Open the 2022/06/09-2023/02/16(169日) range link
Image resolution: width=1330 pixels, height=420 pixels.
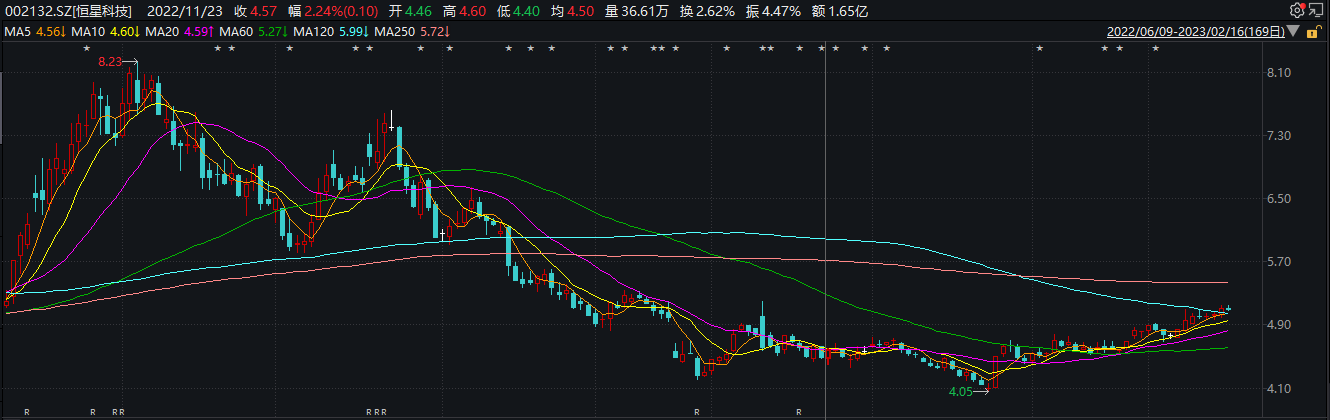(x=1196, y=32)
